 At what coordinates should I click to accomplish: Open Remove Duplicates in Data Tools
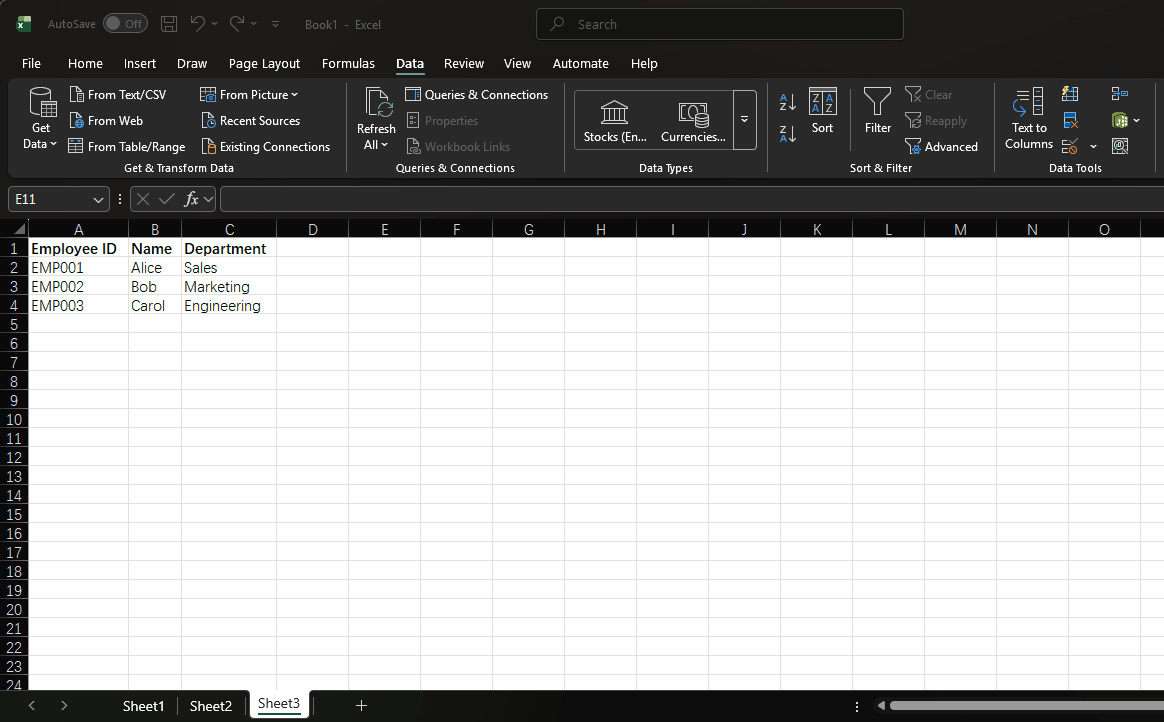1070,120
